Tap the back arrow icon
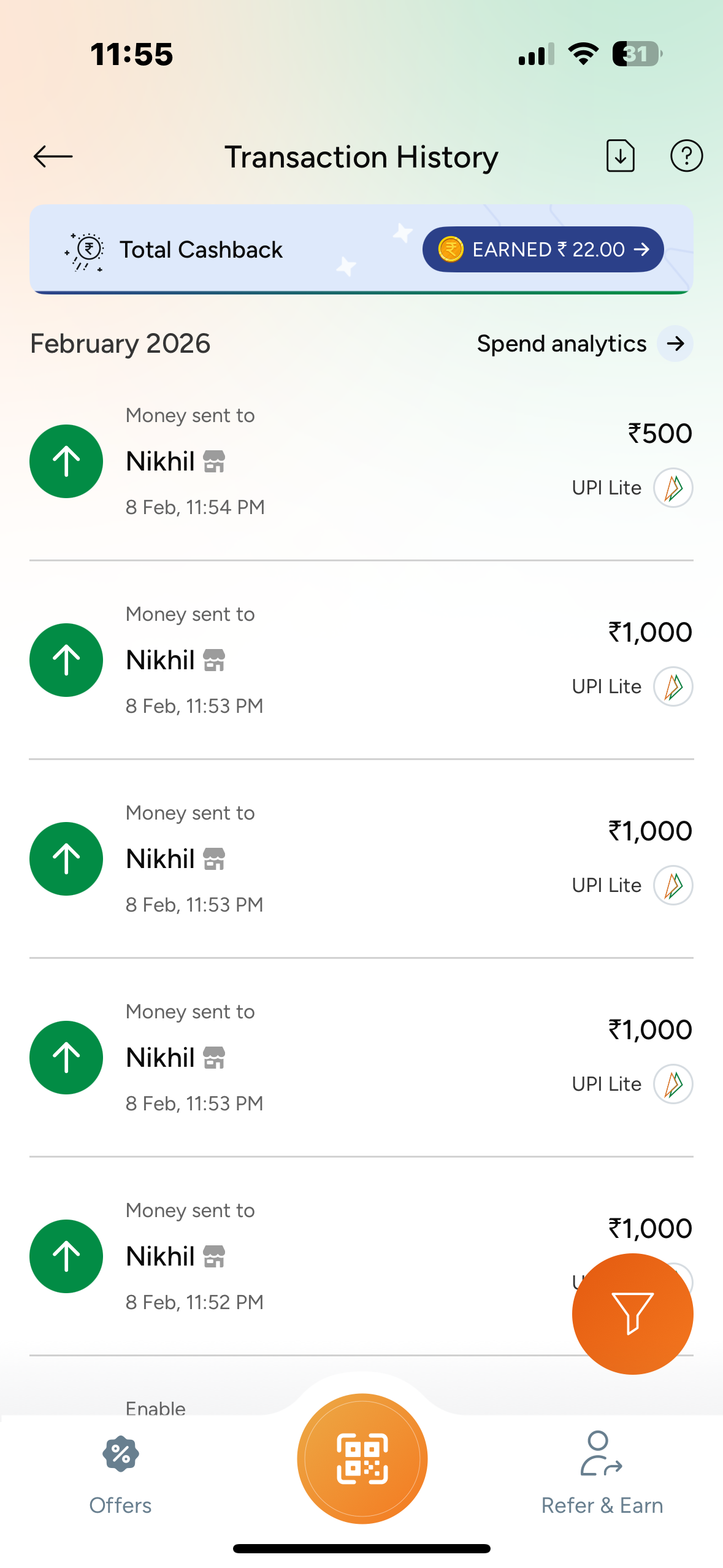 click(53, 156)
